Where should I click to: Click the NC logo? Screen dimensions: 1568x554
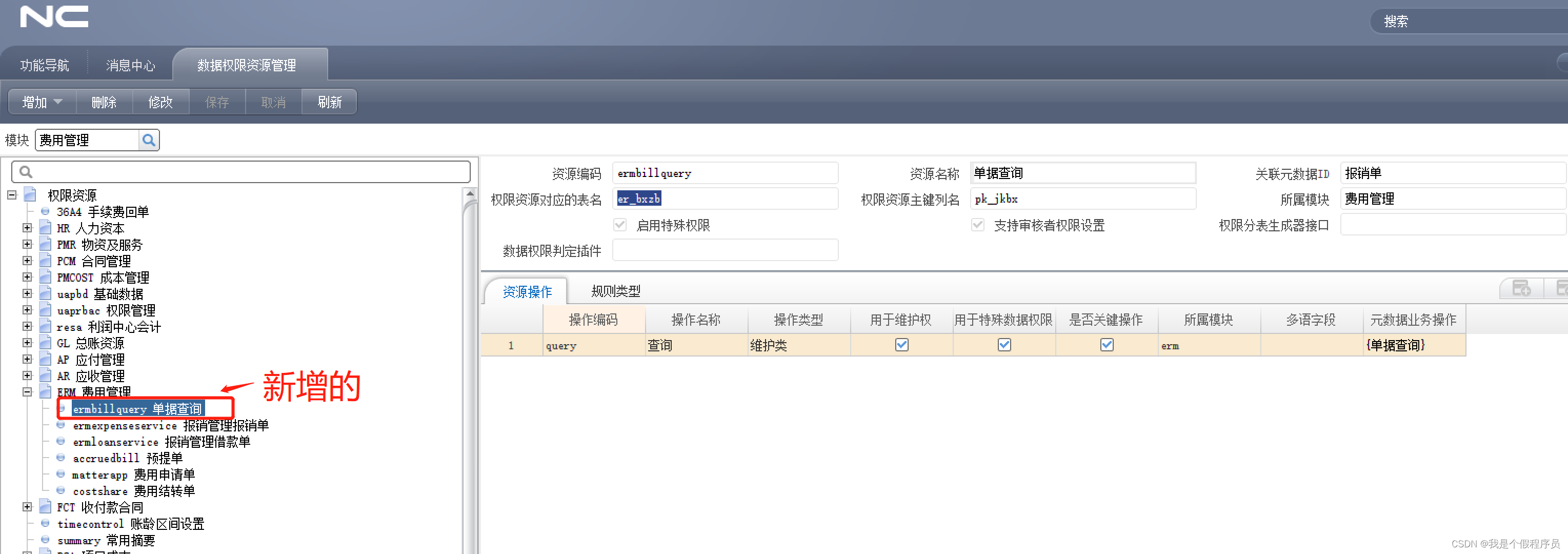[x=53, y=16]
